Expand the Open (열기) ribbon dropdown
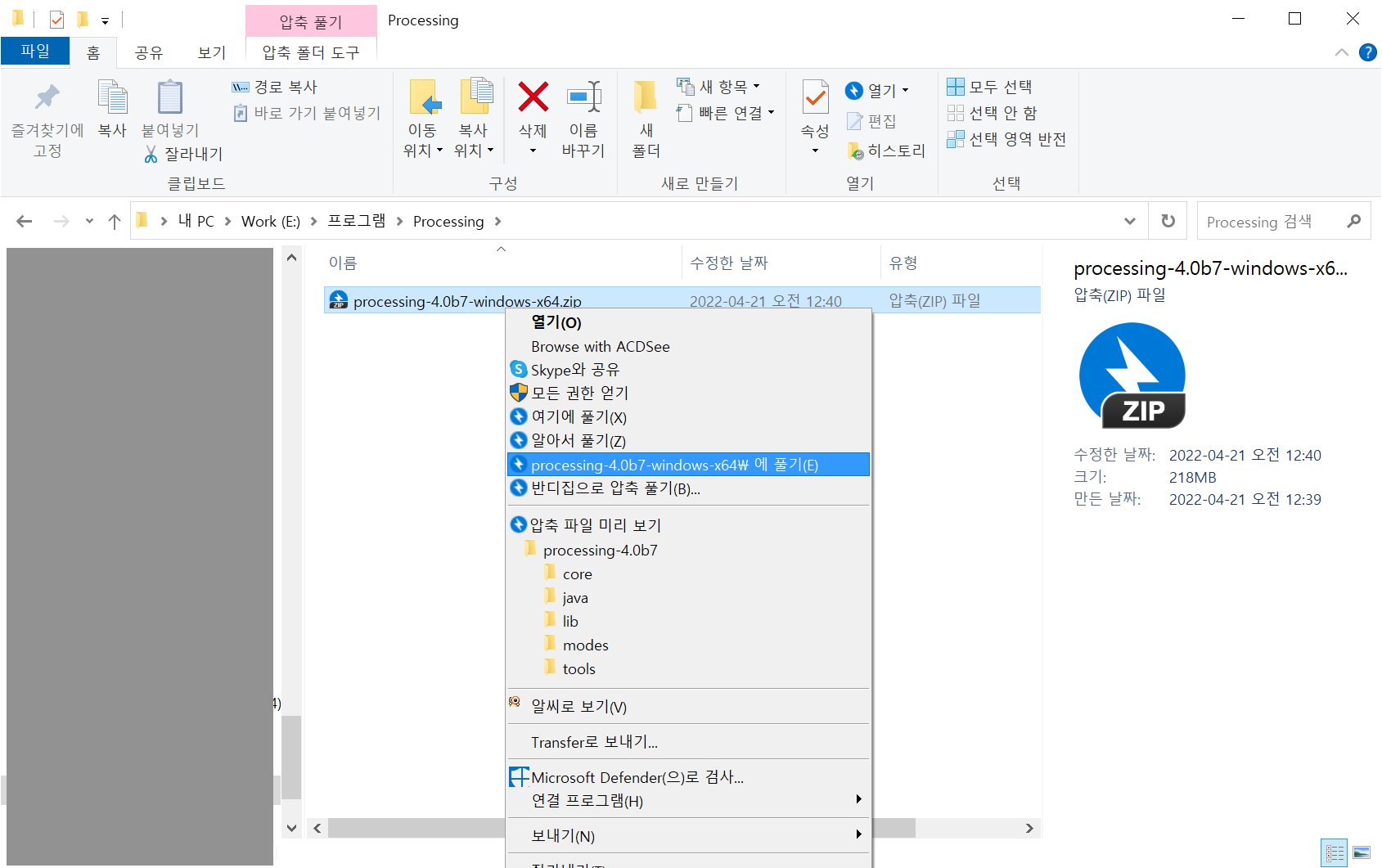1382x868 pixels. pyautogui.click(x=878, y=90)
